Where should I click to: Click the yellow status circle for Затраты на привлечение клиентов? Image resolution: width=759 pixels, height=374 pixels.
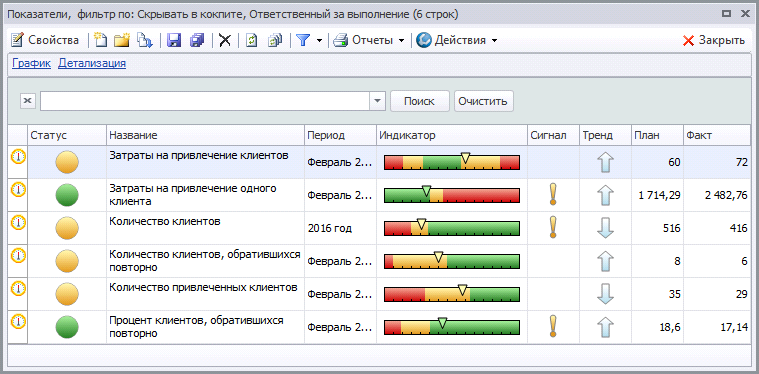(x=67, y=162)
